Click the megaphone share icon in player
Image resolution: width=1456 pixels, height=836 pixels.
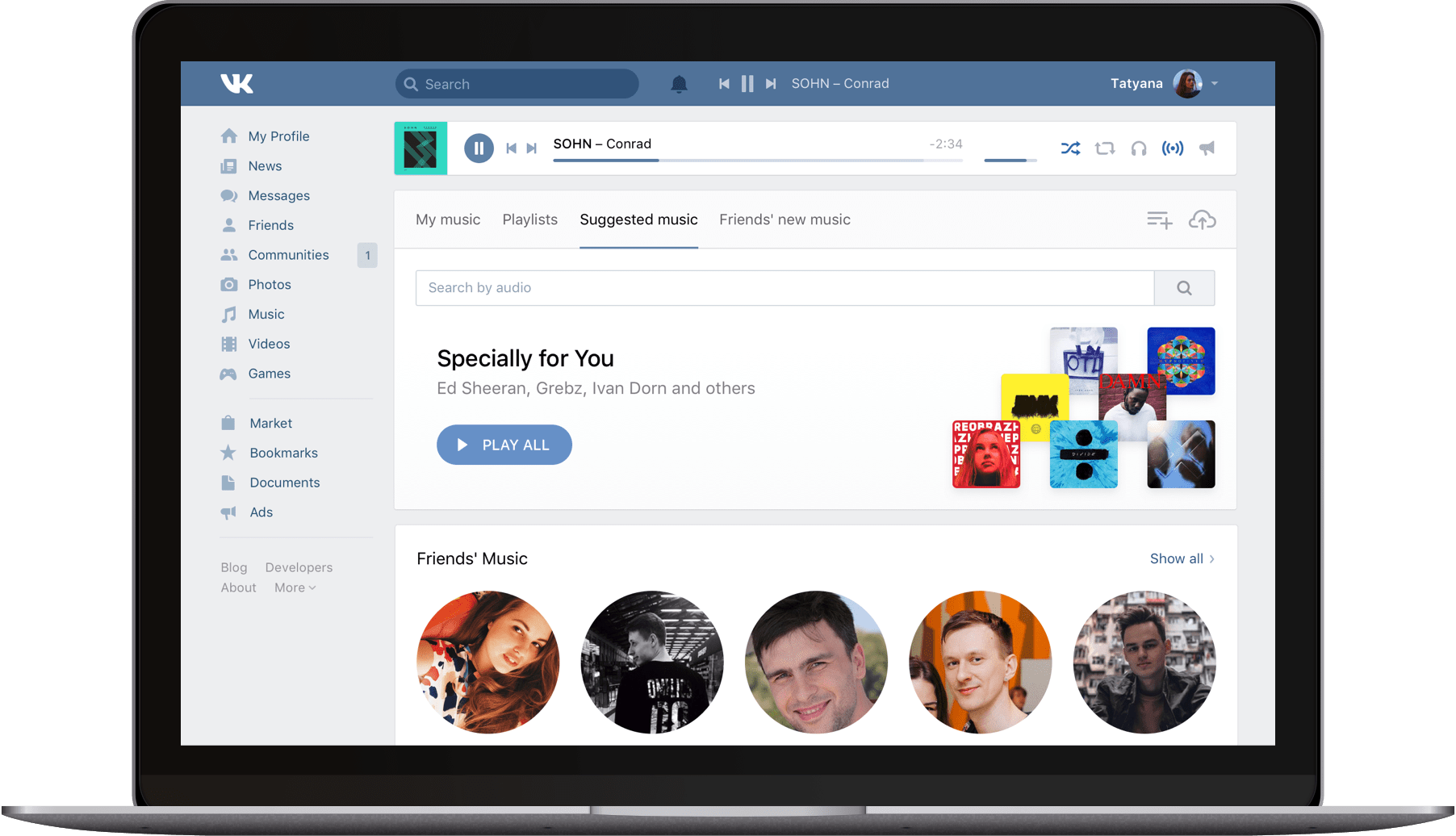tap(1207, 148)
